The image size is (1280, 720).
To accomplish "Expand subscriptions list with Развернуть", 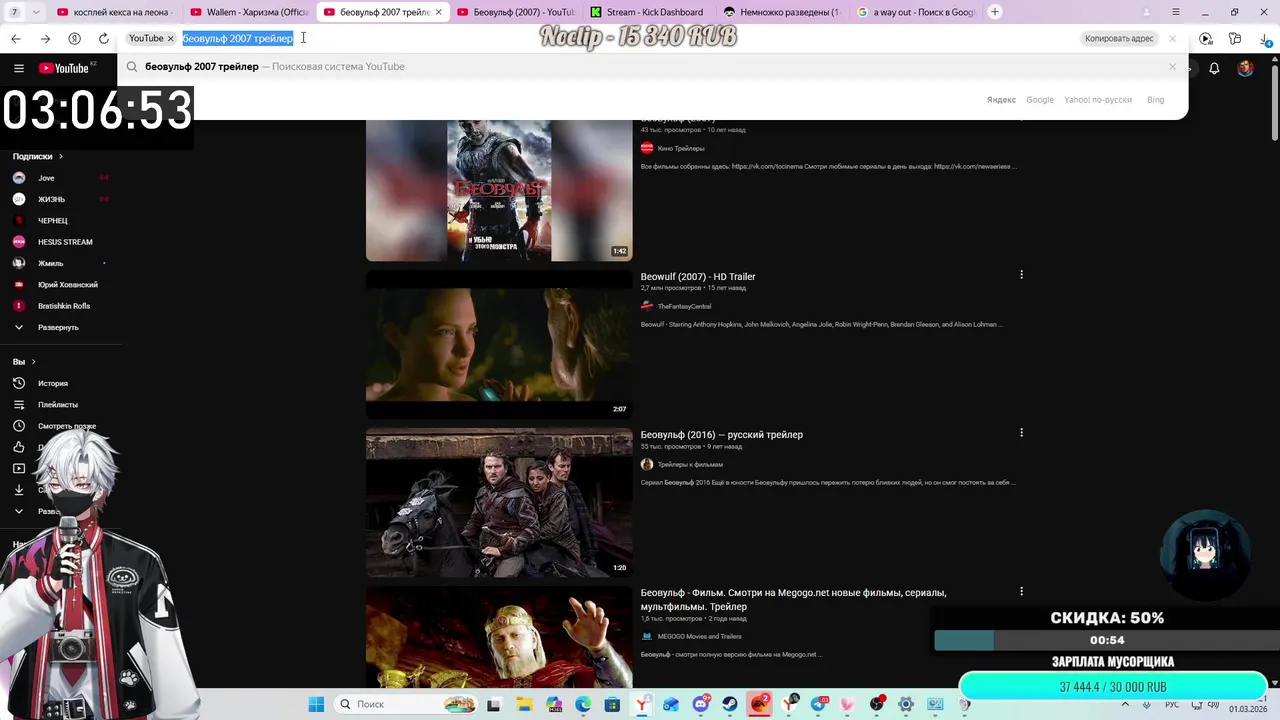I will (x=58, y=327).
